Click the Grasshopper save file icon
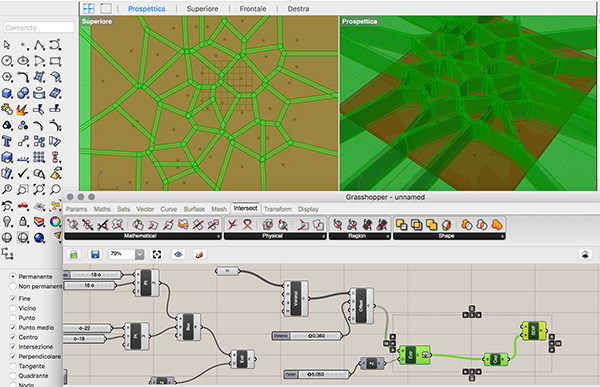Viewport: 600px width, 387px height. [95, 254]
